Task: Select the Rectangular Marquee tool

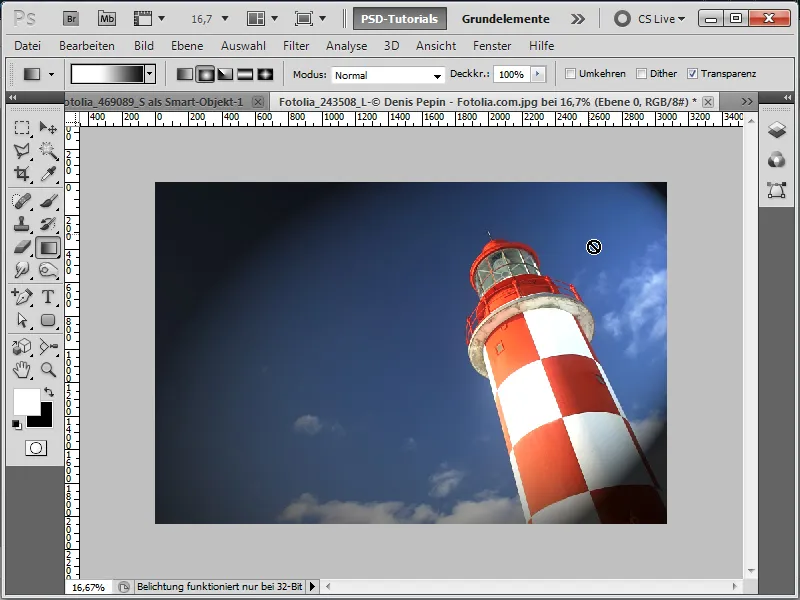Action: (x=21, y=127)
